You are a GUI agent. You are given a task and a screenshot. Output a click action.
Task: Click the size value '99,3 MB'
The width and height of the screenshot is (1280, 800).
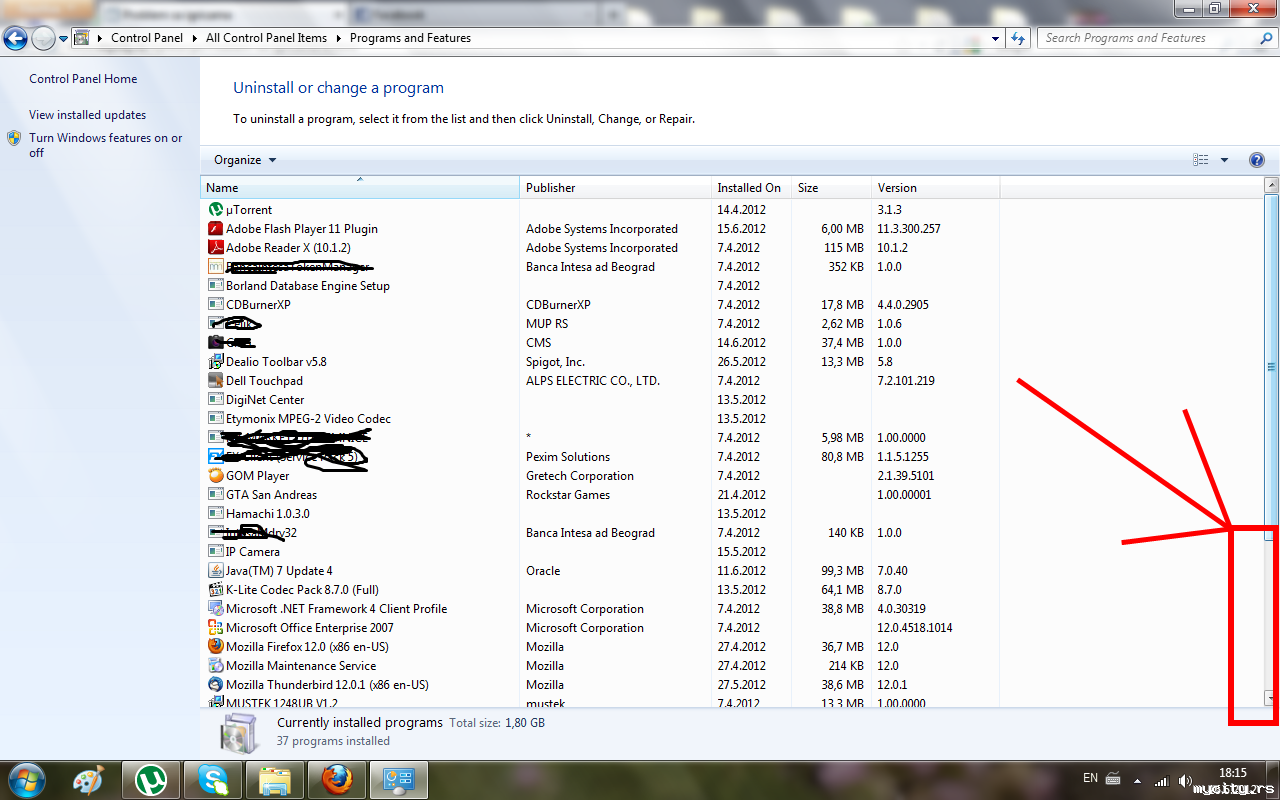tap(842, 571)
